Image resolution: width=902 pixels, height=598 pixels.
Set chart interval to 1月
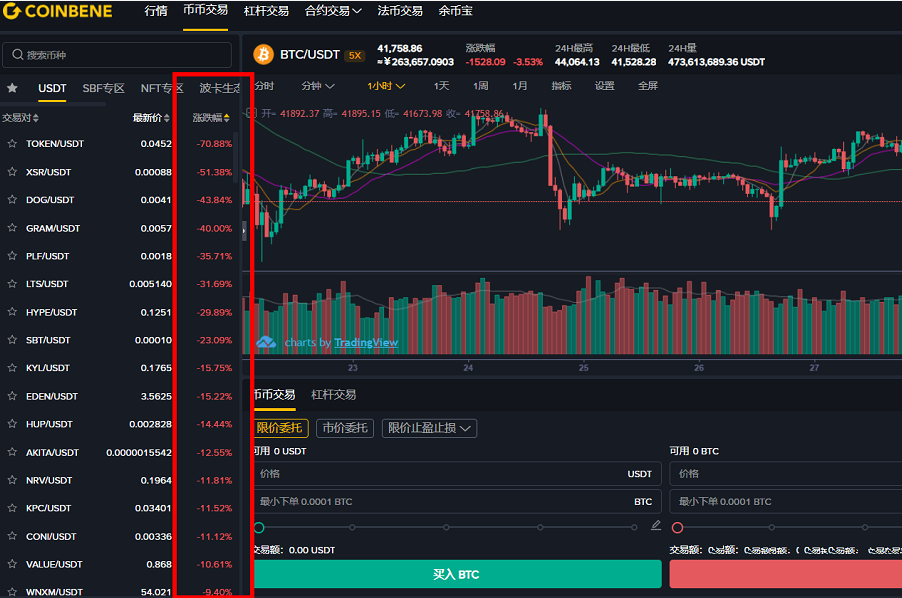coord(520,86)
